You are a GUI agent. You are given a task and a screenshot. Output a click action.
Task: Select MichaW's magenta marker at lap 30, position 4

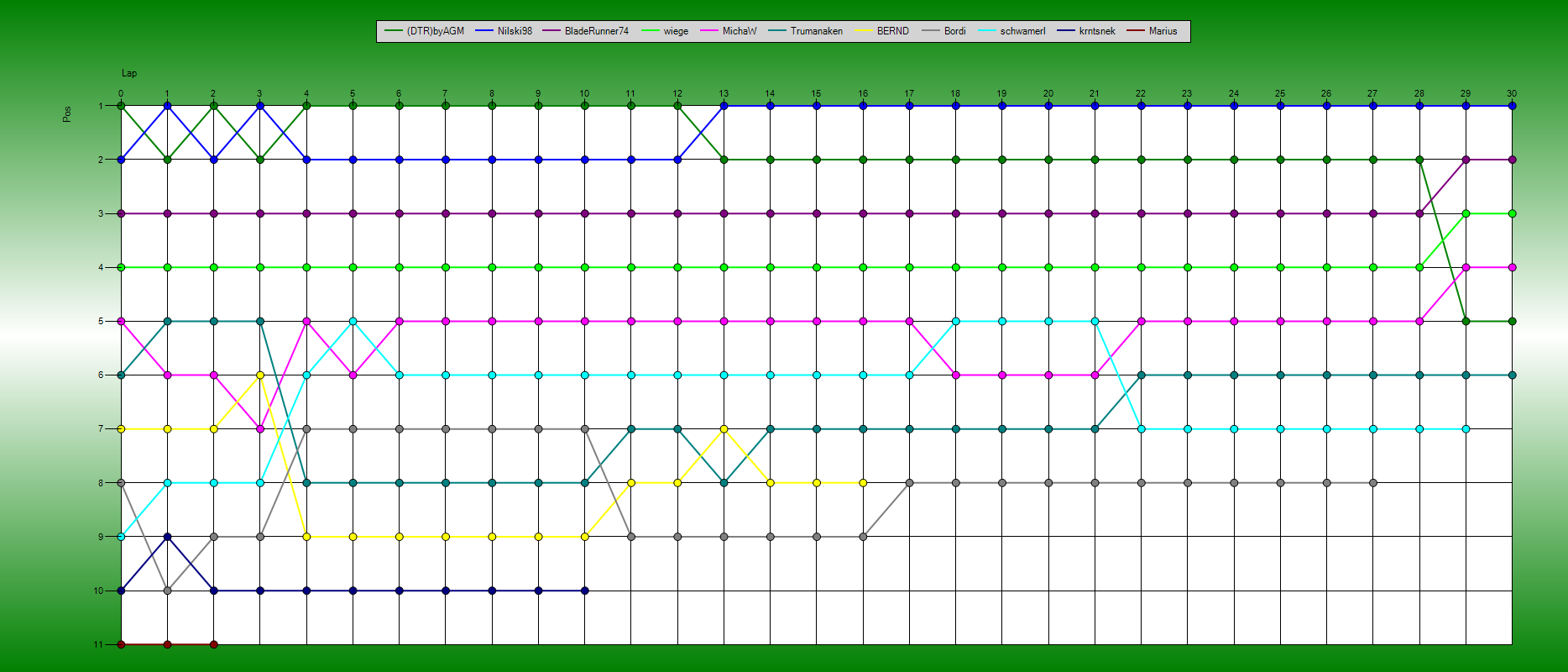pos(1512,267)
